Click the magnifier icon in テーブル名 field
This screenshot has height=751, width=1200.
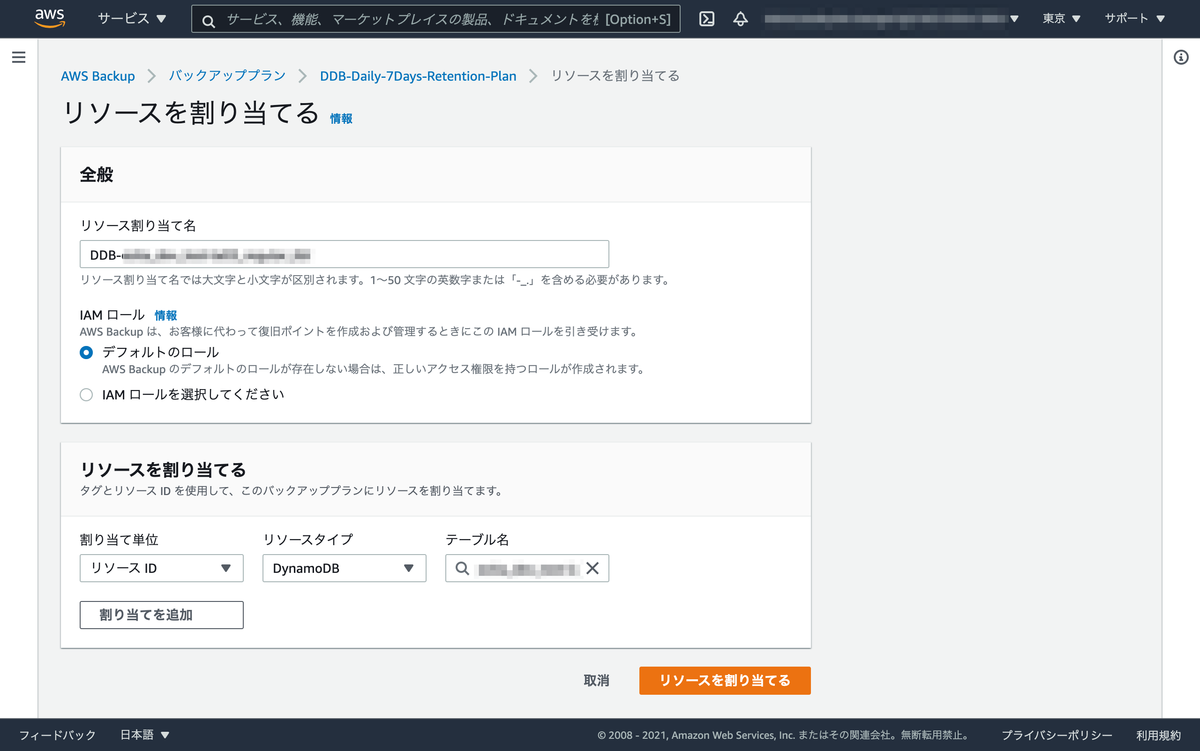click(x=462, y=568)
